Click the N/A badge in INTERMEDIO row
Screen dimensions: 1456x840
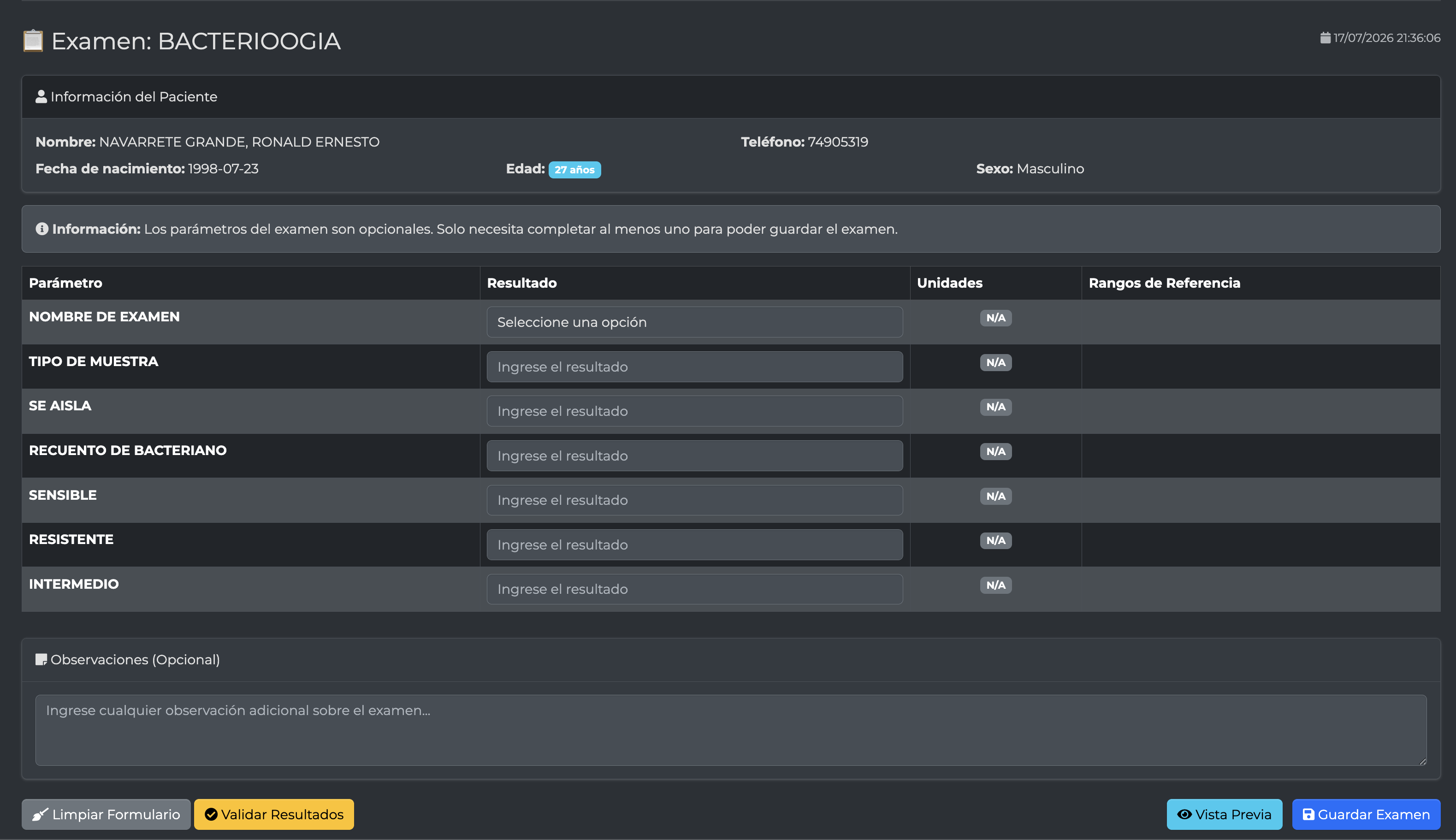click(996, 585)
